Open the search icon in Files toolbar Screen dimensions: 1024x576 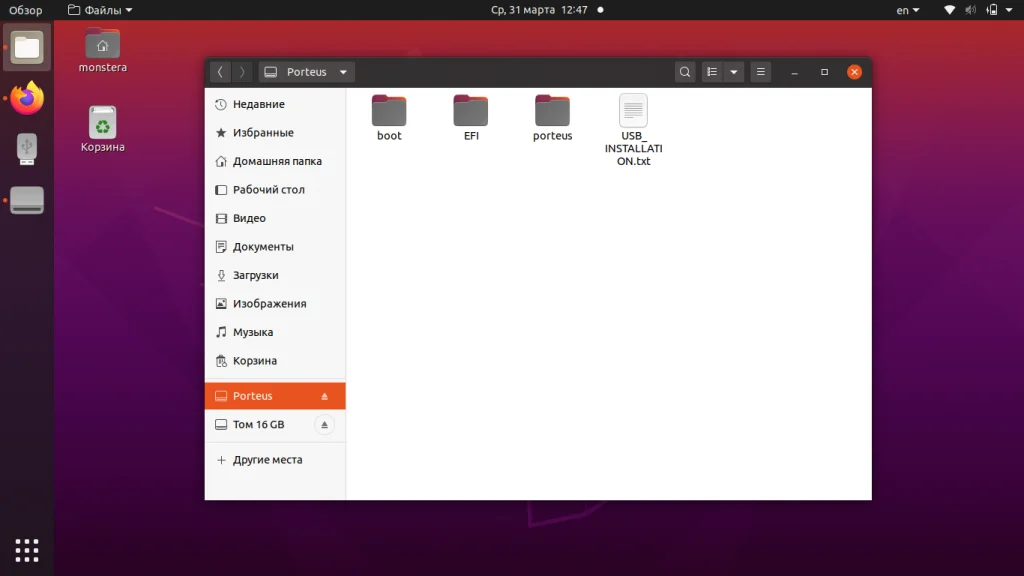684,71
